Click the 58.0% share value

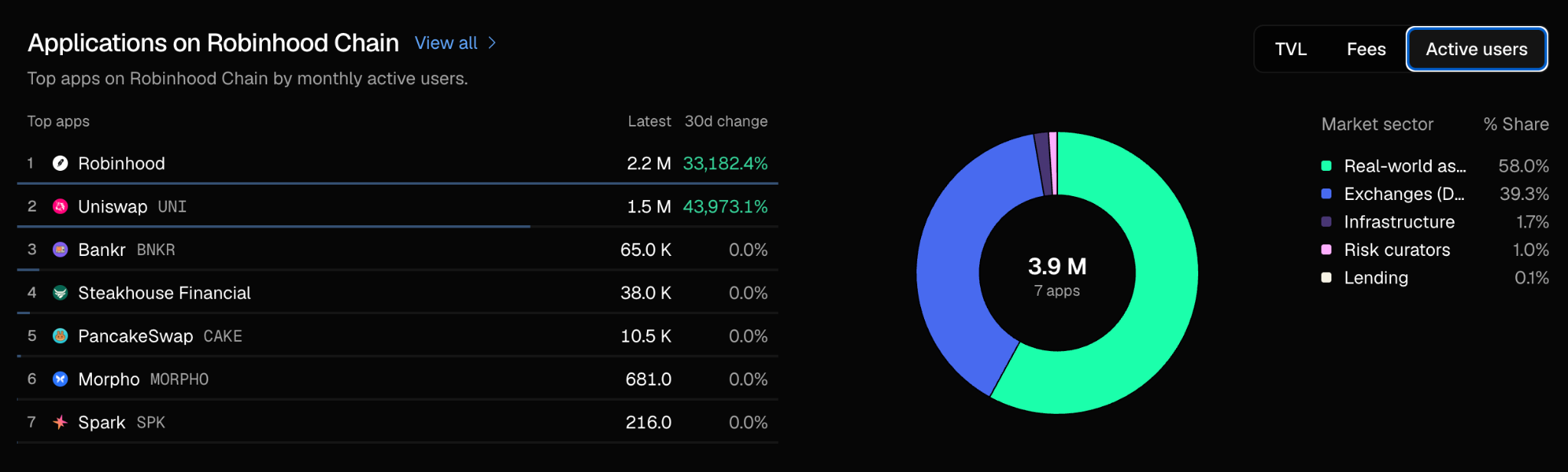[x=1524, y=166]
